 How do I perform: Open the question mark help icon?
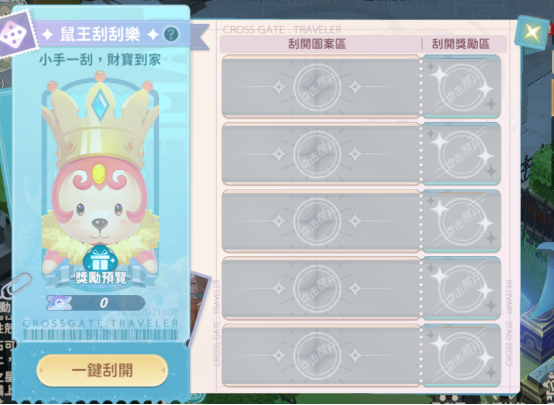point(171,34)
